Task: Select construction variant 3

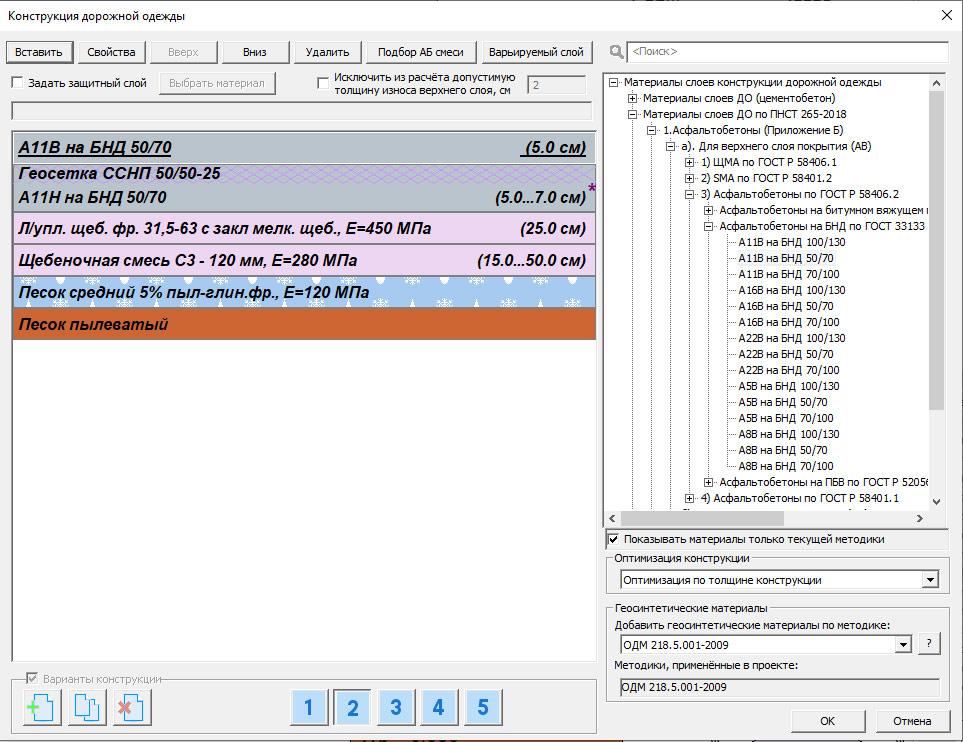Action: coord(396,708)
